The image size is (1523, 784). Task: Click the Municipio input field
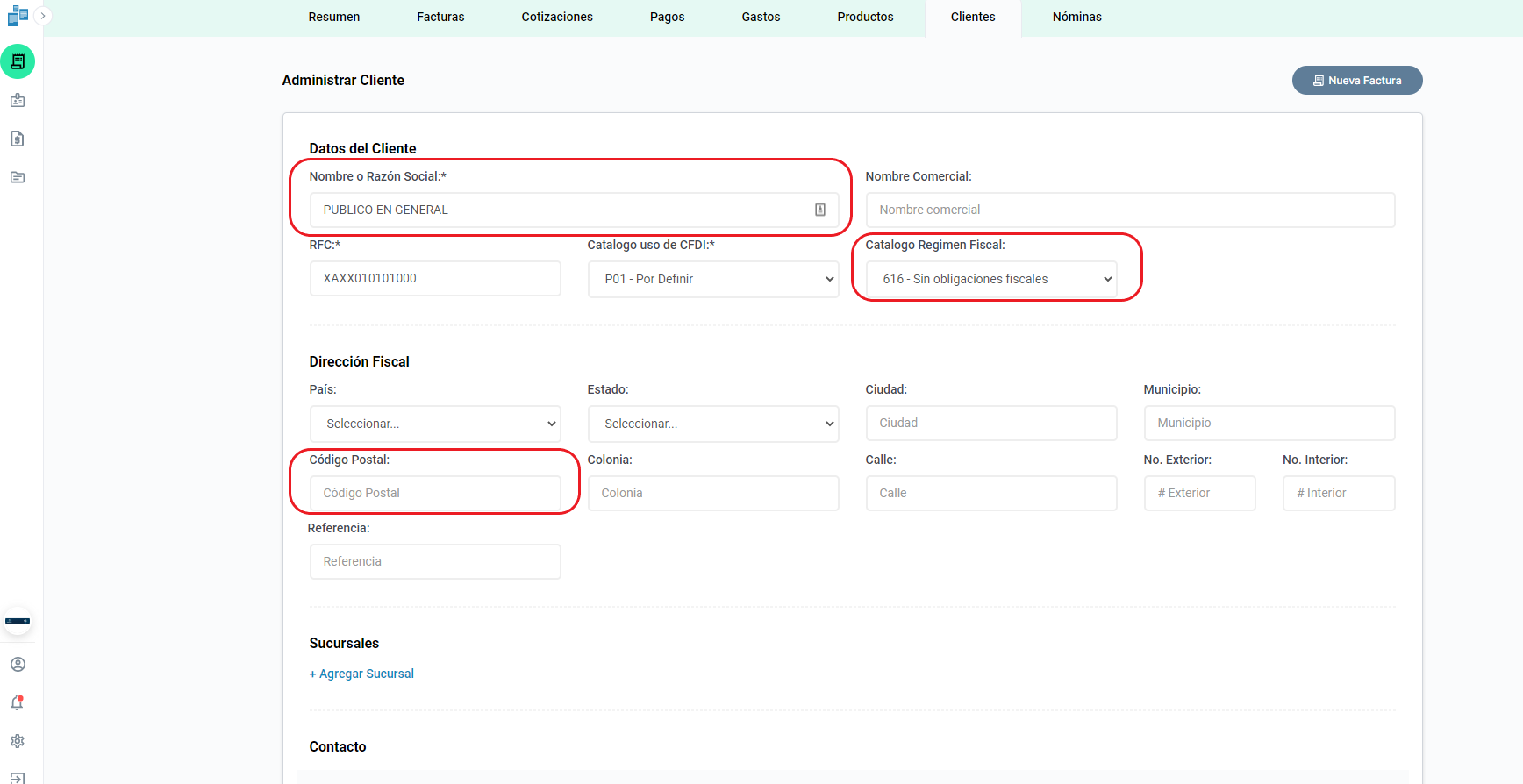[1269, 423]
